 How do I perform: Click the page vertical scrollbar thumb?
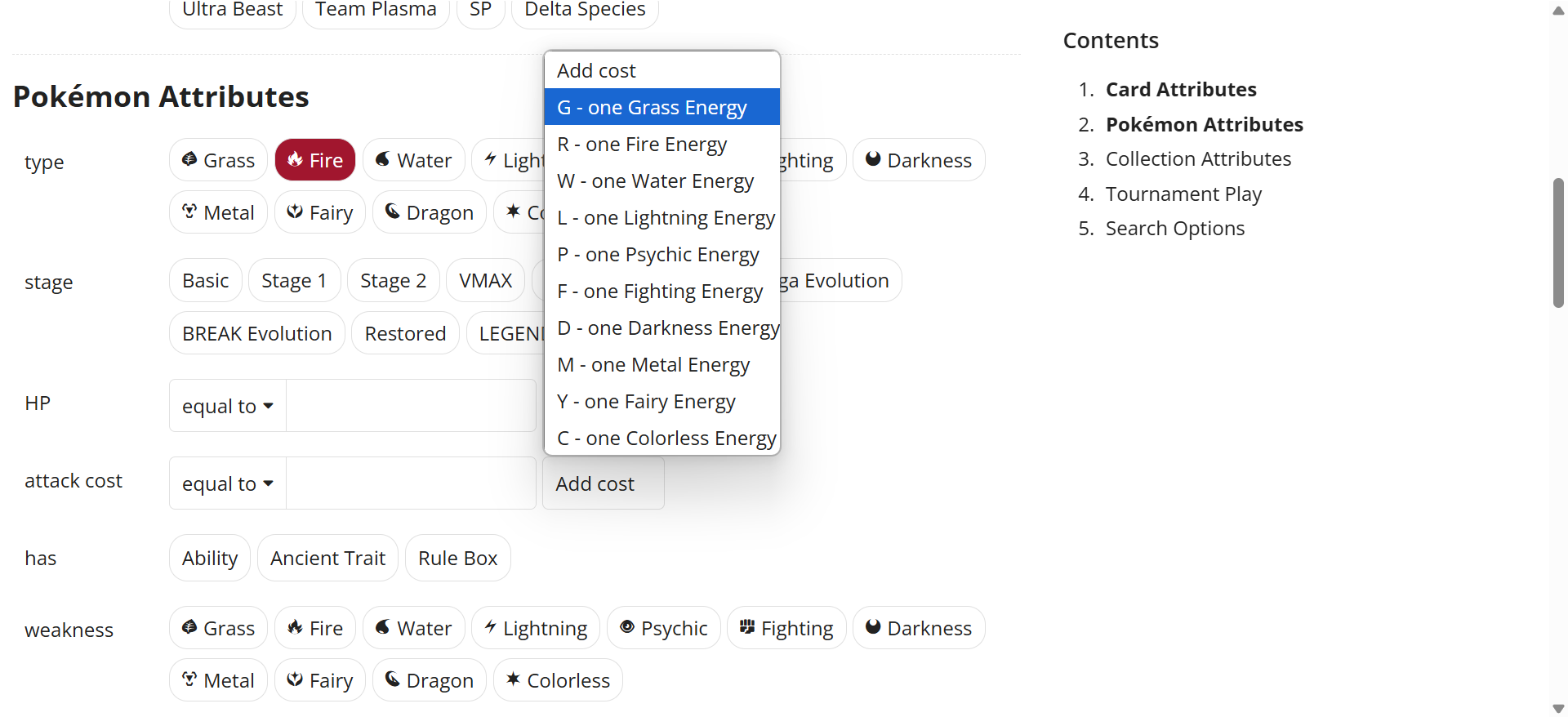(x=1558, y=243)
